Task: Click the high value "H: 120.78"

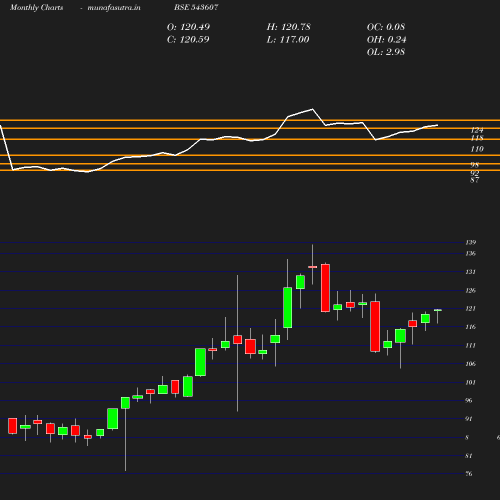Action: pyautogui.click(x=289, y=27)
